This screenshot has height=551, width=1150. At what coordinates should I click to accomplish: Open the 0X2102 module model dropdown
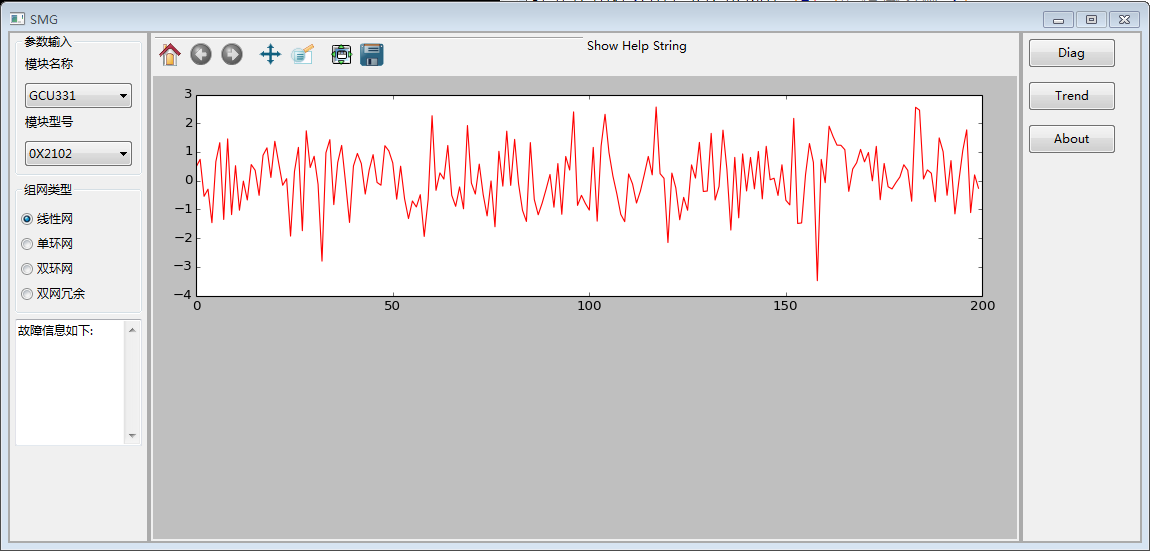78,154
